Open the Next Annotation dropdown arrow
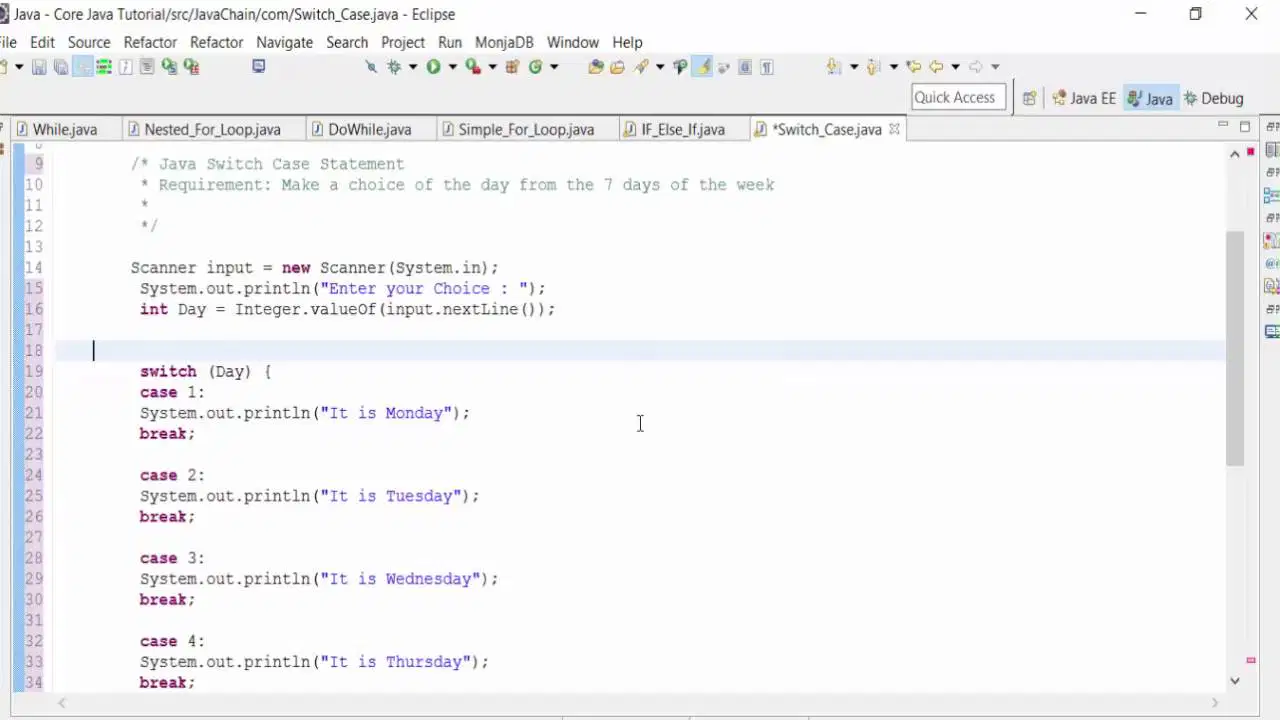The image size is (1280, 720). click(x=854, y=67)
